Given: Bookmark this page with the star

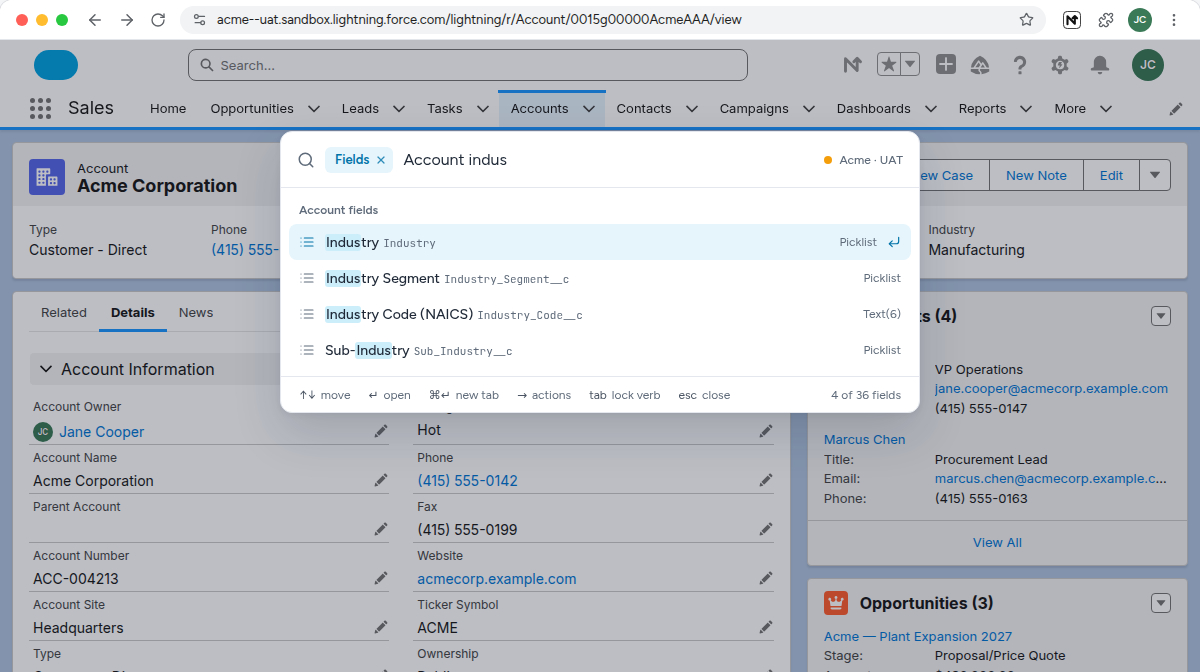Looking at the screenshot, I should tap(1026, 19).
